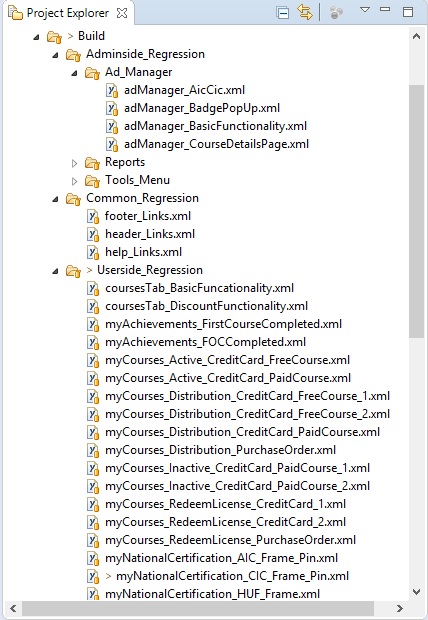
Task: Click the adManager_AicCic.xml file icon
Action: [x=112, y=91]
